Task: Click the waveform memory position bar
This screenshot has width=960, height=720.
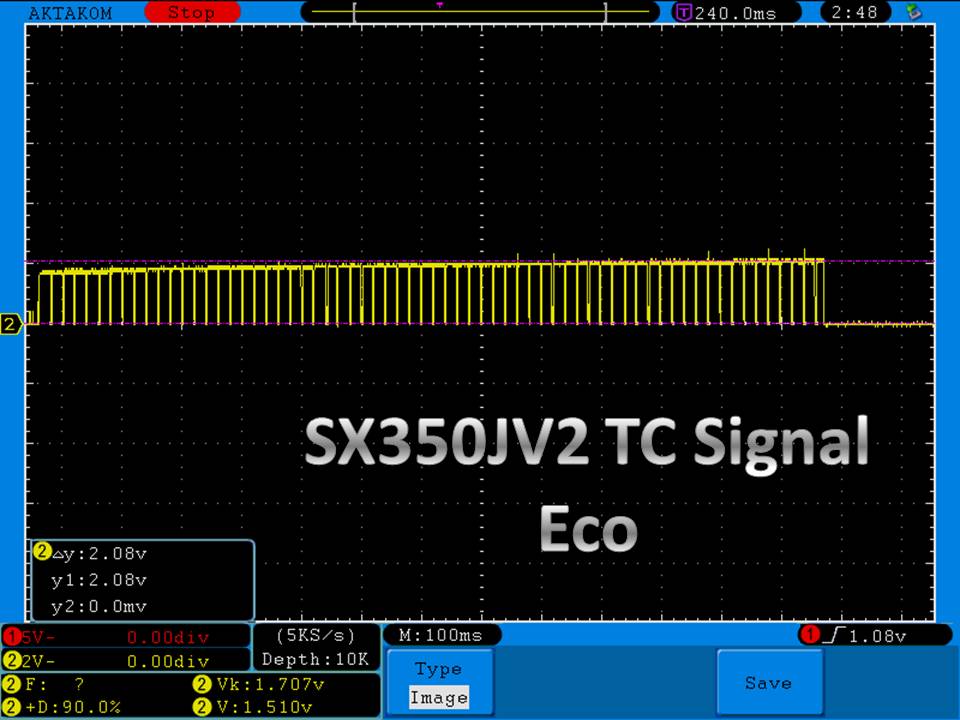Action: (480, 13)
